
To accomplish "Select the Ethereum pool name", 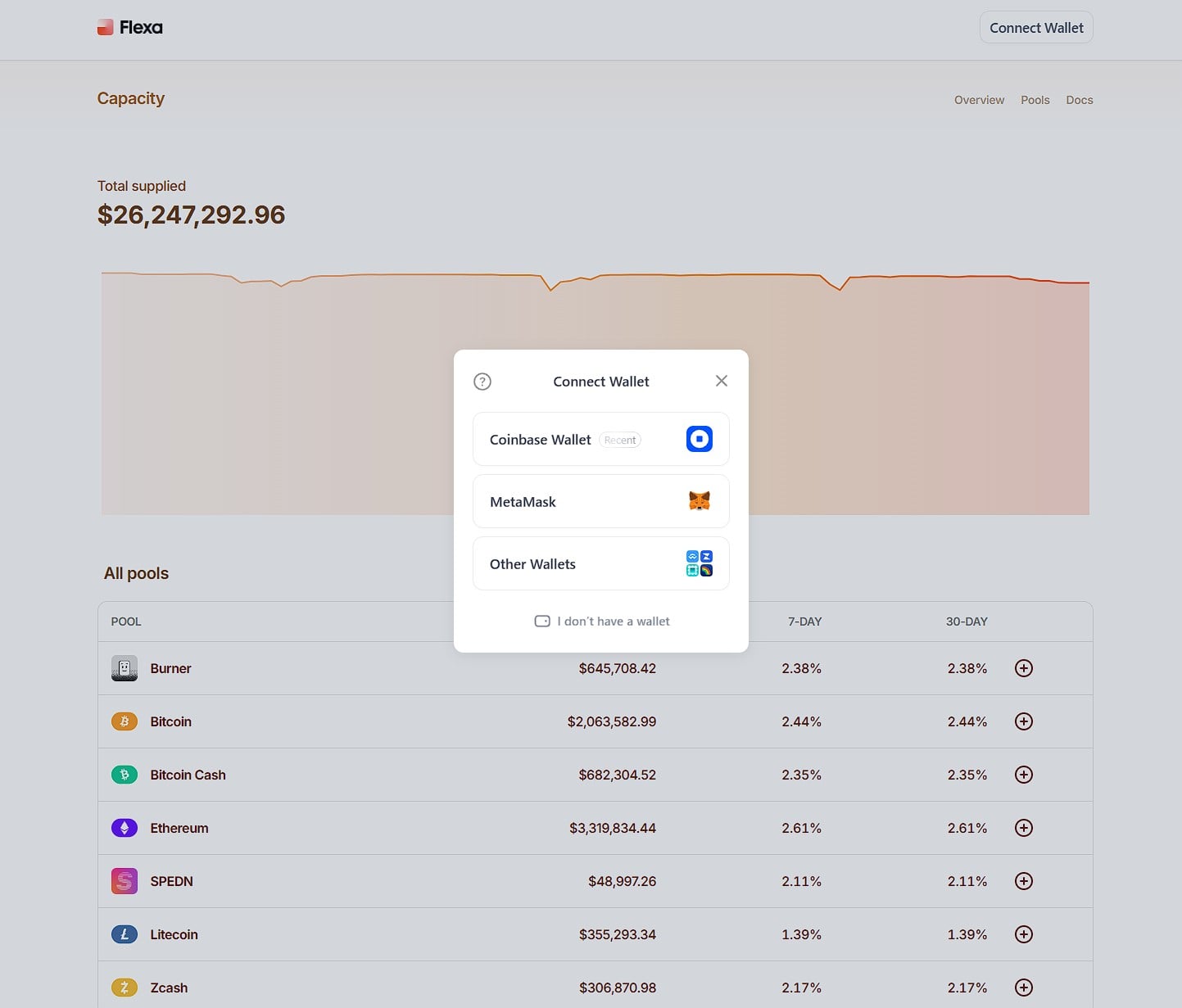I will [x=179, y=828].
